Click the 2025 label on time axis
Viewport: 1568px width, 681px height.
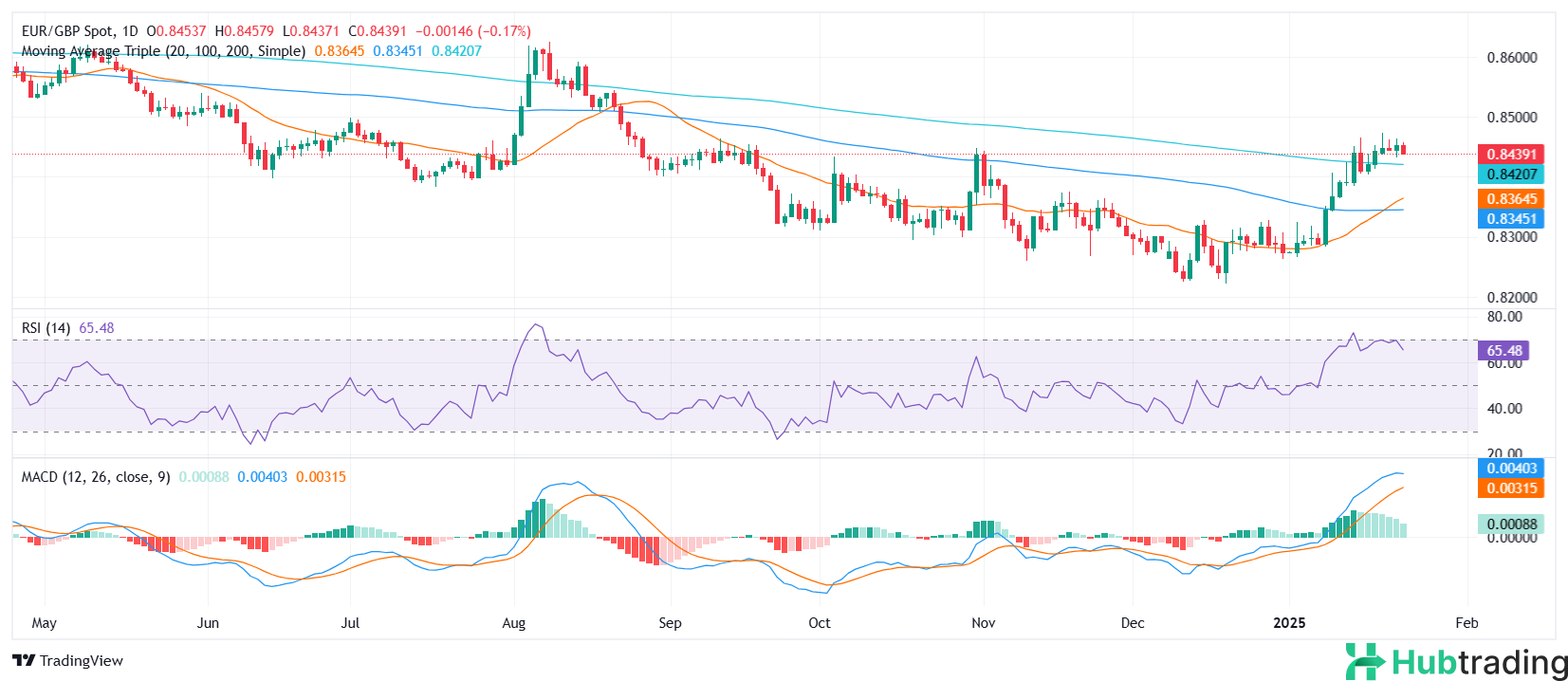pyautogui.click(x=1288, y=623)
